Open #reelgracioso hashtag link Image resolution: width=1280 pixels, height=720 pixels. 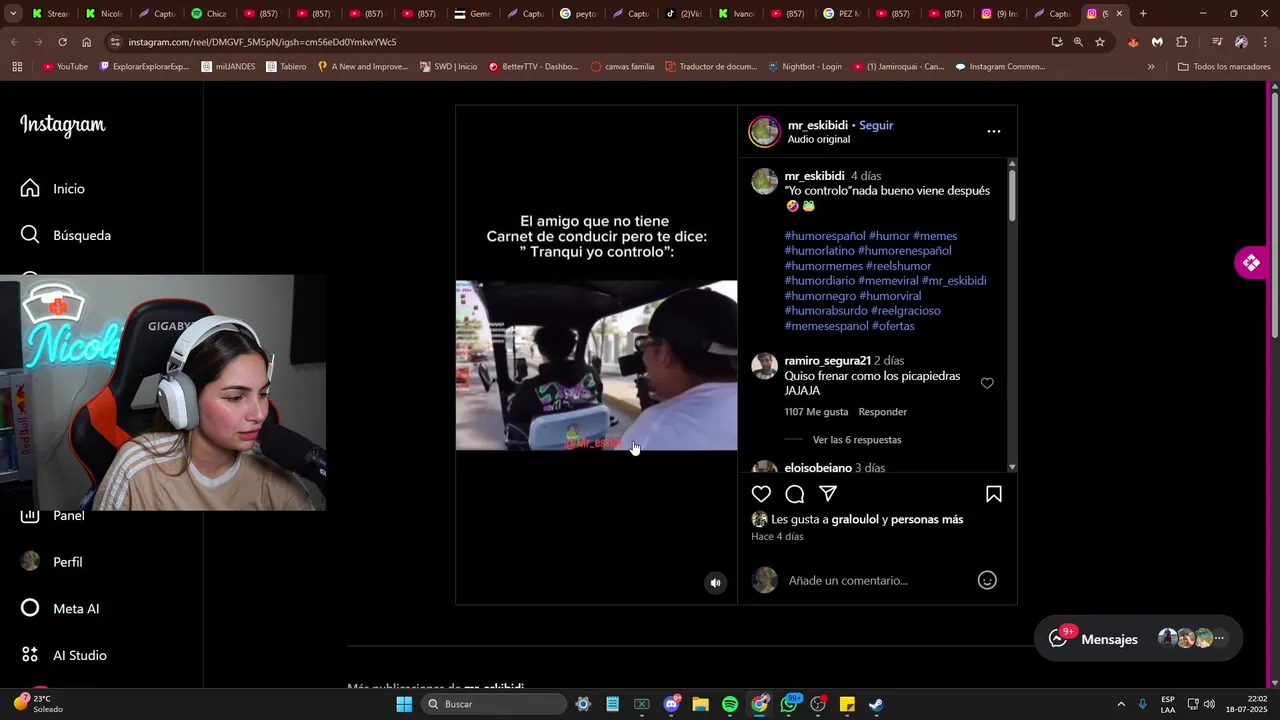click(x=905, y=311)
